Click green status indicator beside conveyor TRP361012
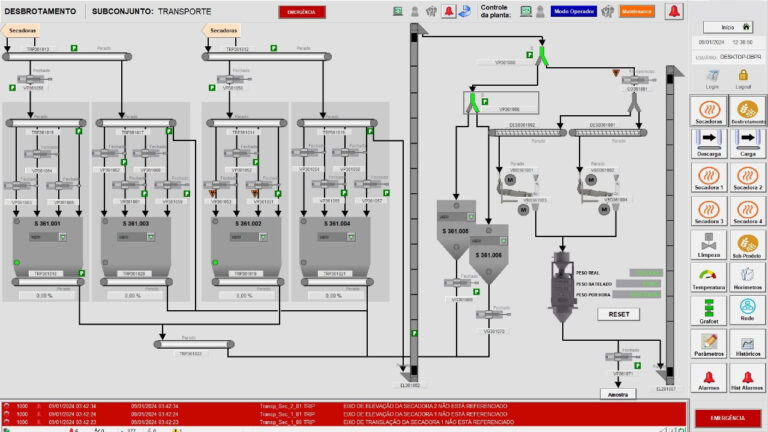The image size is (768, 432). click(274, 48)
